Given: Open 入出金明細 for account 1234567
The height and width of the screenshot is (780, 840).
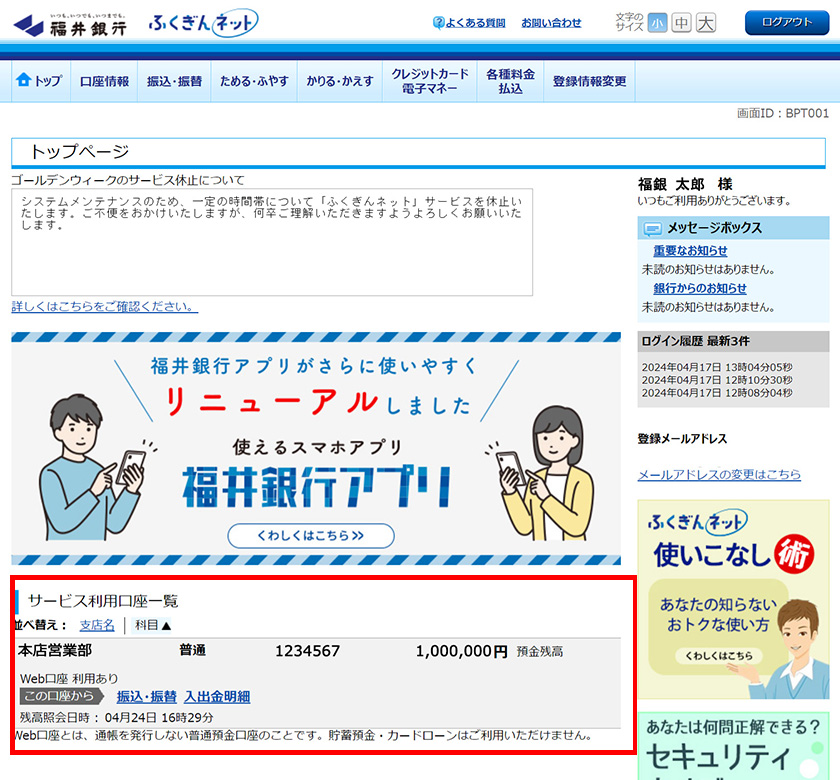Looking at the screenshot, I should pyautogui.click(x=217, y=696).
